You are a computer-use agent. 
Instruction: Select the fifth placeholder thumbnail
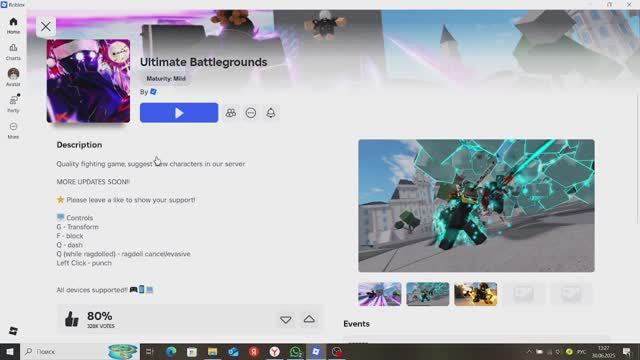[x=571, y=294]
